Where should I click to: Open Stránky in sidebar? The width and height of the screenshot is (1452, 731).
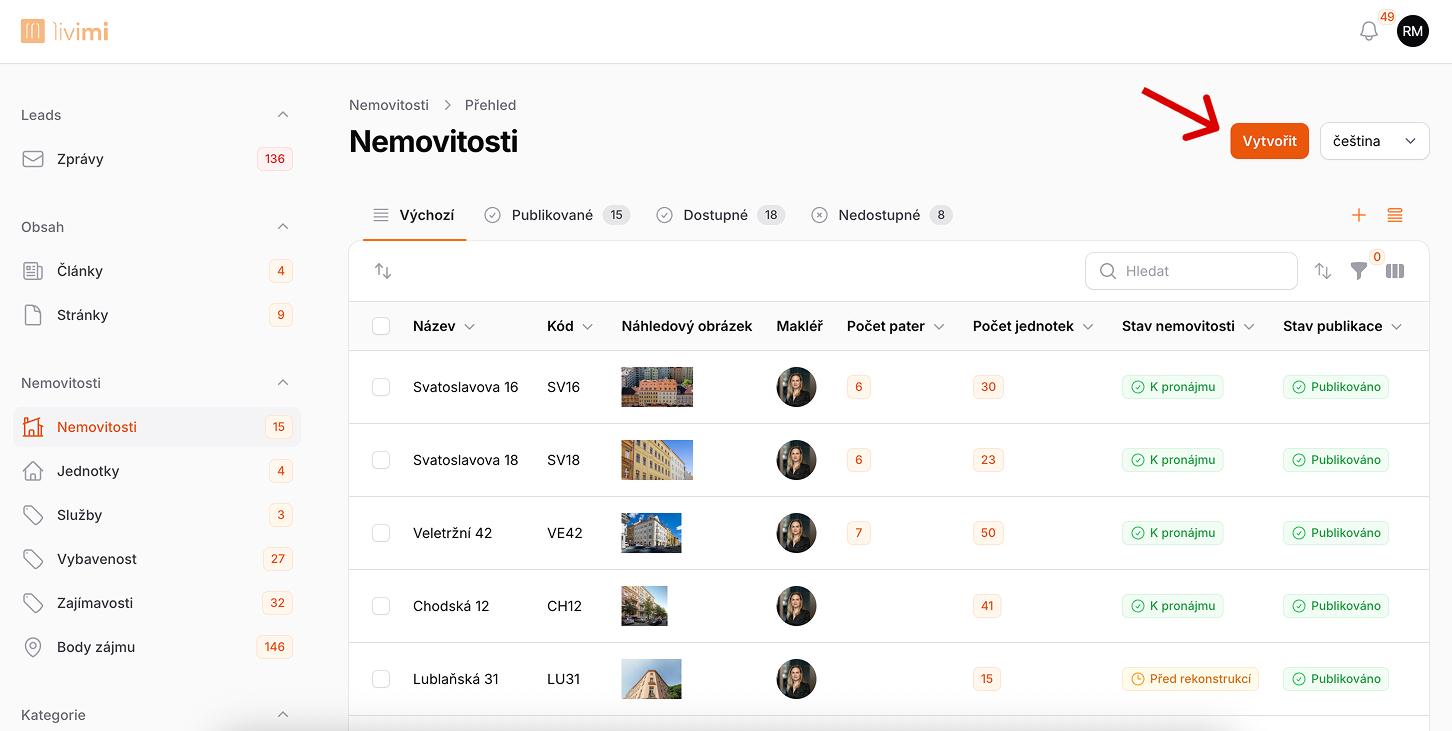[x=157, y=315]
